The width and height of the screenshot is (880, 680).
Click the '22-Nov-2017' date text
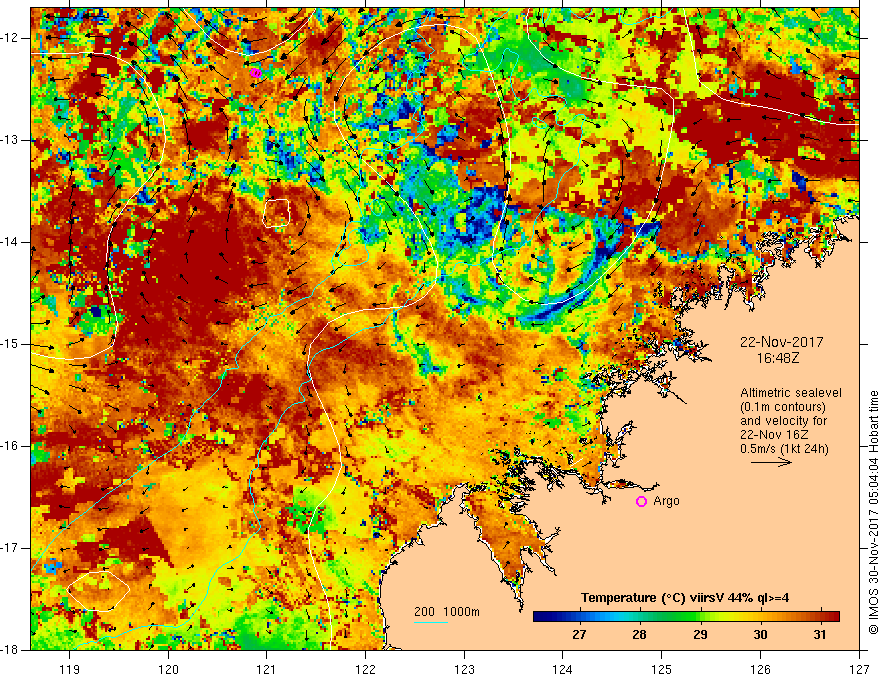point(781,342)
